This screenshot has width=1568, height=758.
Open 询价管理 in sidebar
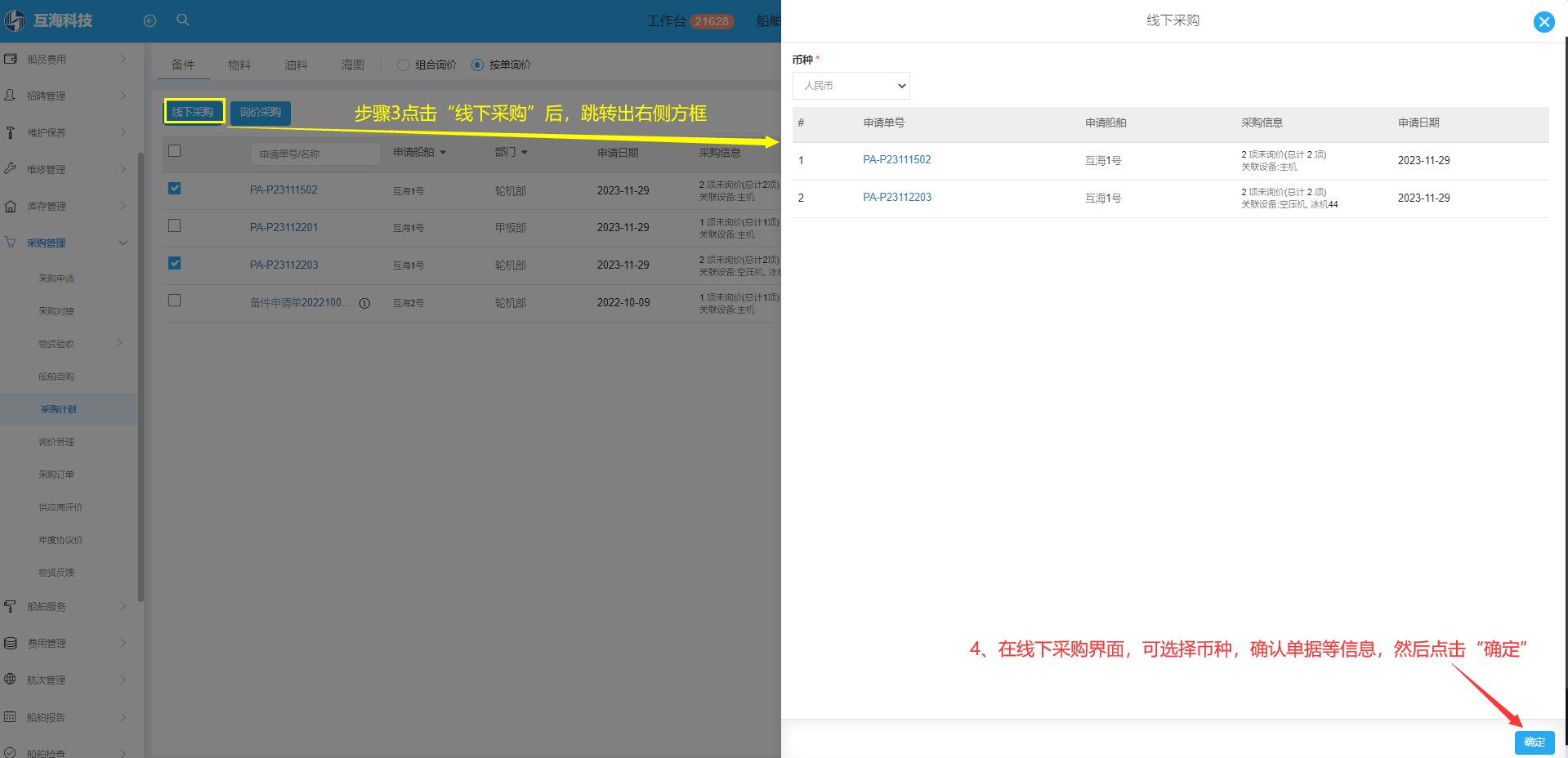(x=56, y=442)
